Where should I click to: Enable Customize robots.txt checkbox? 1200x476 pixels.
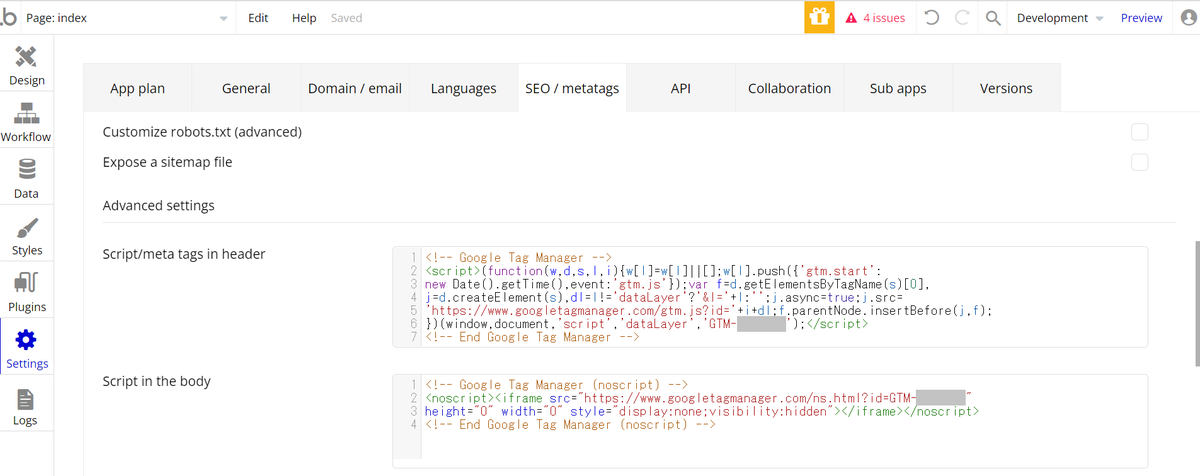(1139, 131)
